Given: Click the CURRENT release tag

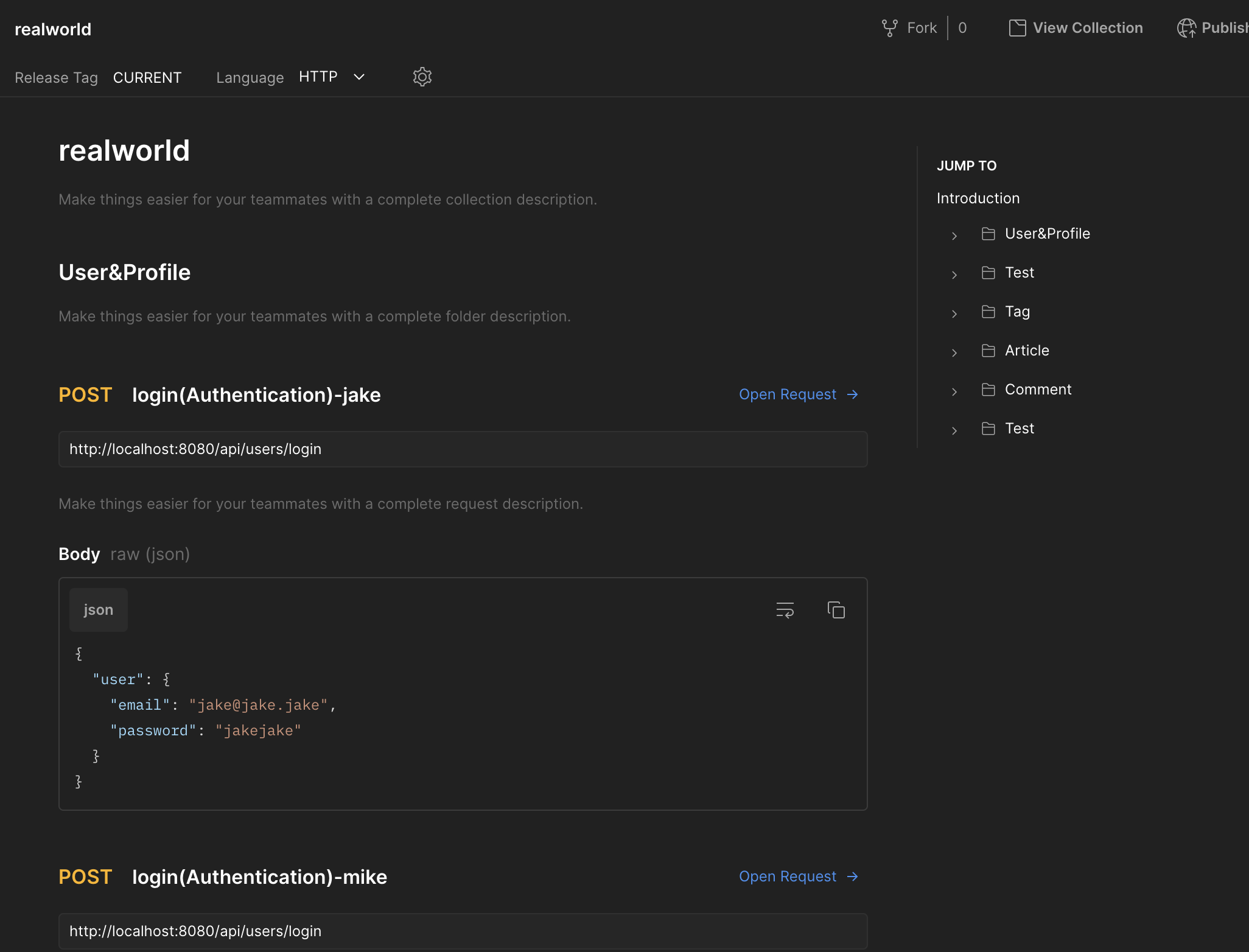Looking at the screenshot, I should [x=147, y=78].
